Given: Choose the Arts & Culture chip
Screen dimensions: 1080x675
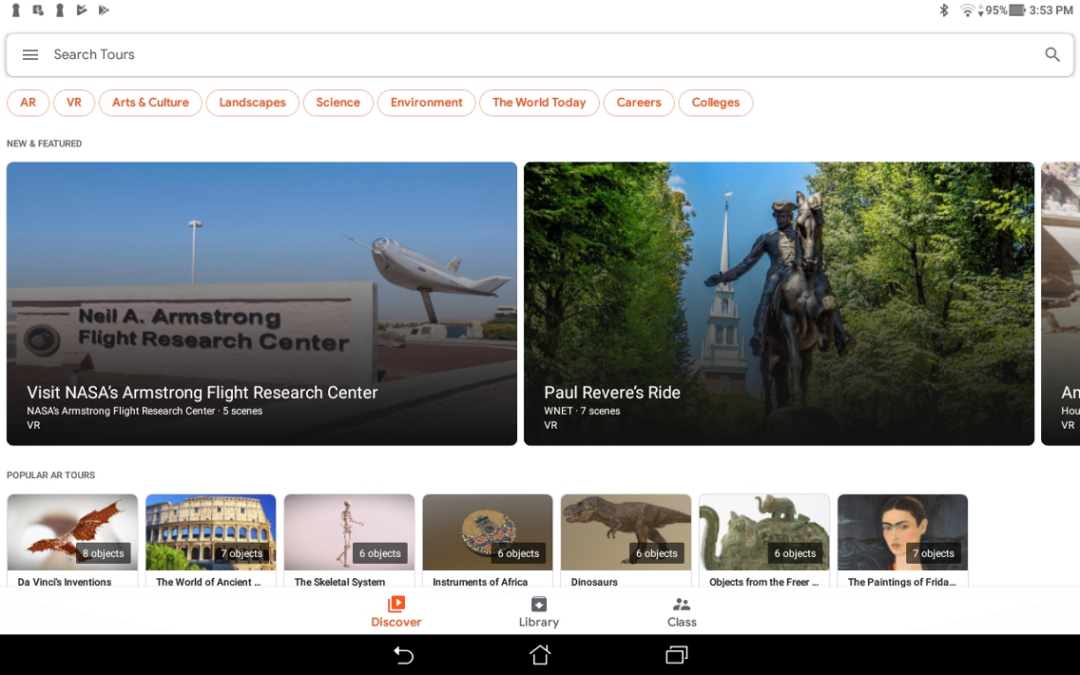Looking at the screenshot, I should pos(150,103).
